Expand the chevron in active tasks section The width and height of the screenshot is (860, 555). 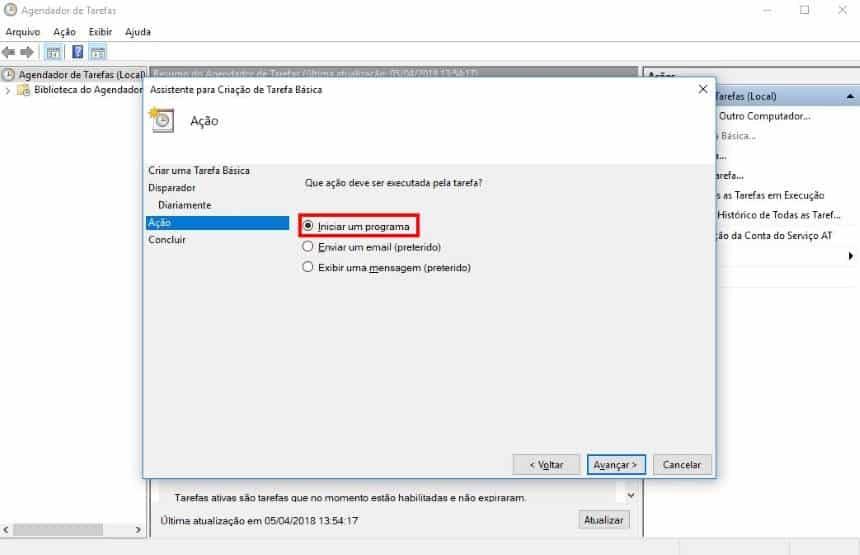click(x=631, y=495)
